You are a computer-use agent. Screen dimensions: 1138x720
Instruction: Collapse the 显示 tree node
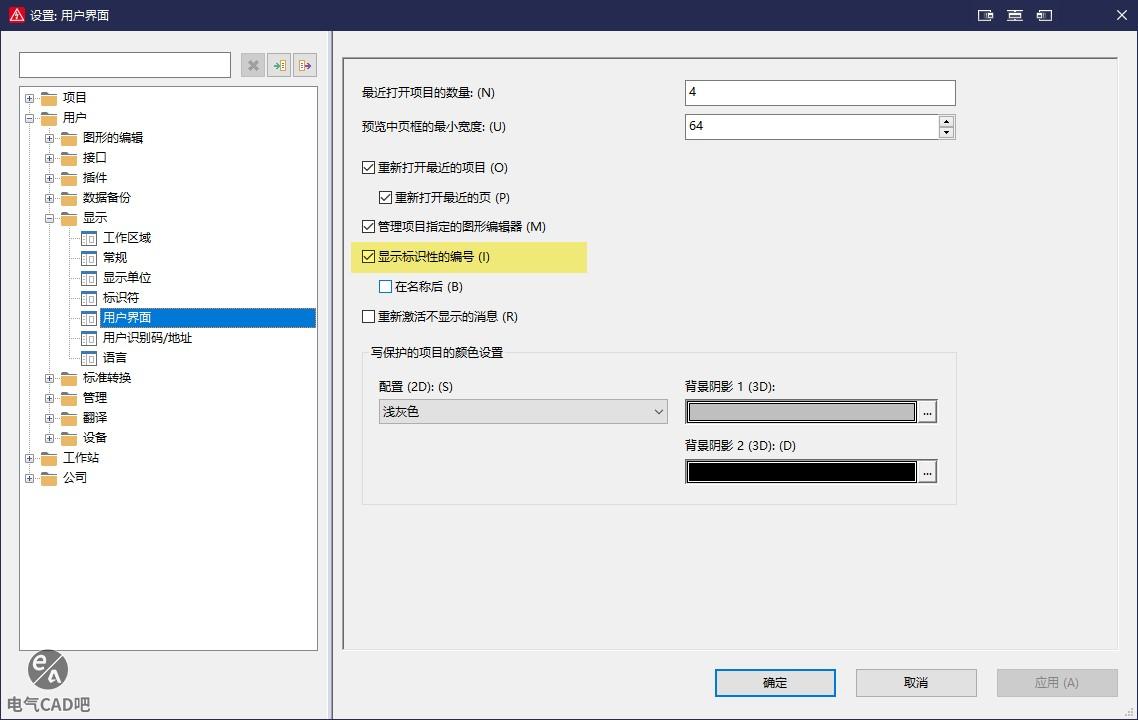(x=50, y=218)
